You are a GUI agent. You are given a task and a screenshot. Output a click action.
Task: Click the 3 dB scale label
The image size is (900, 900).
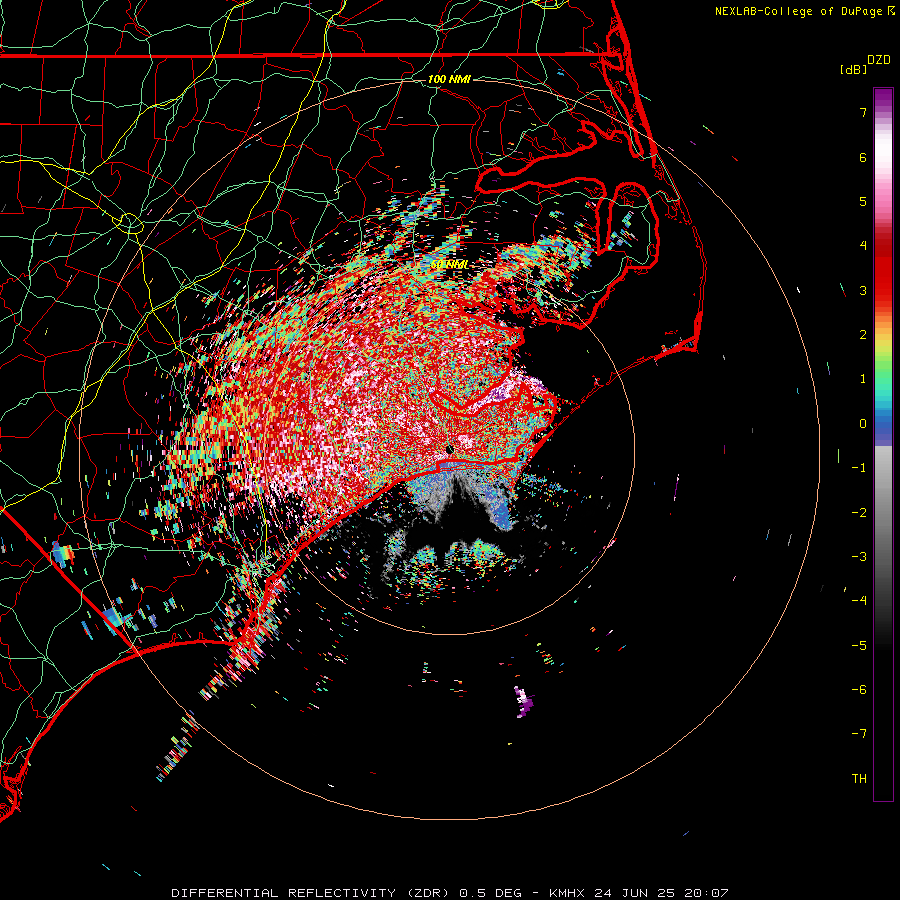863,290
